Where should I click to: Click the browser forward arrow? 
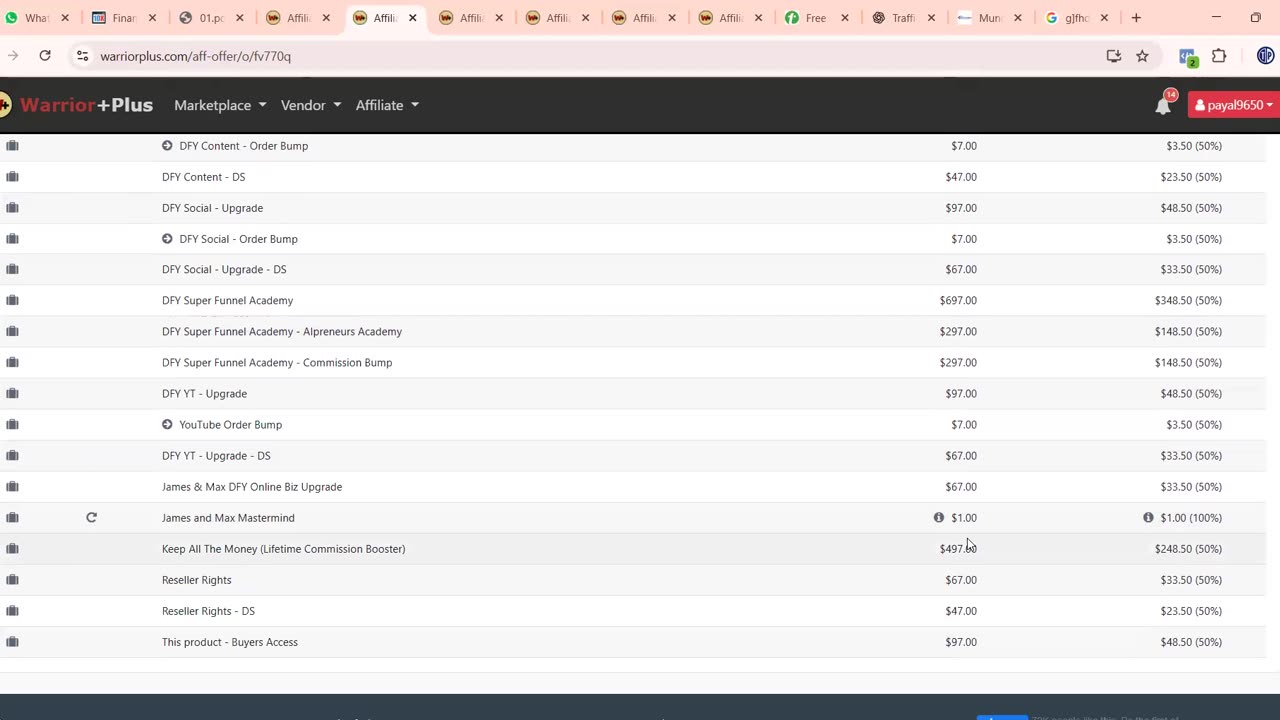click(13, 56)
